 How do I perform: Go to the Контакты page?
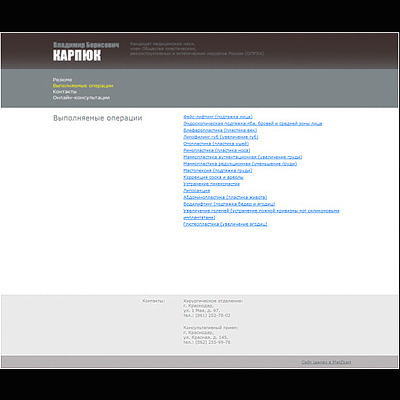pos(65,92)
